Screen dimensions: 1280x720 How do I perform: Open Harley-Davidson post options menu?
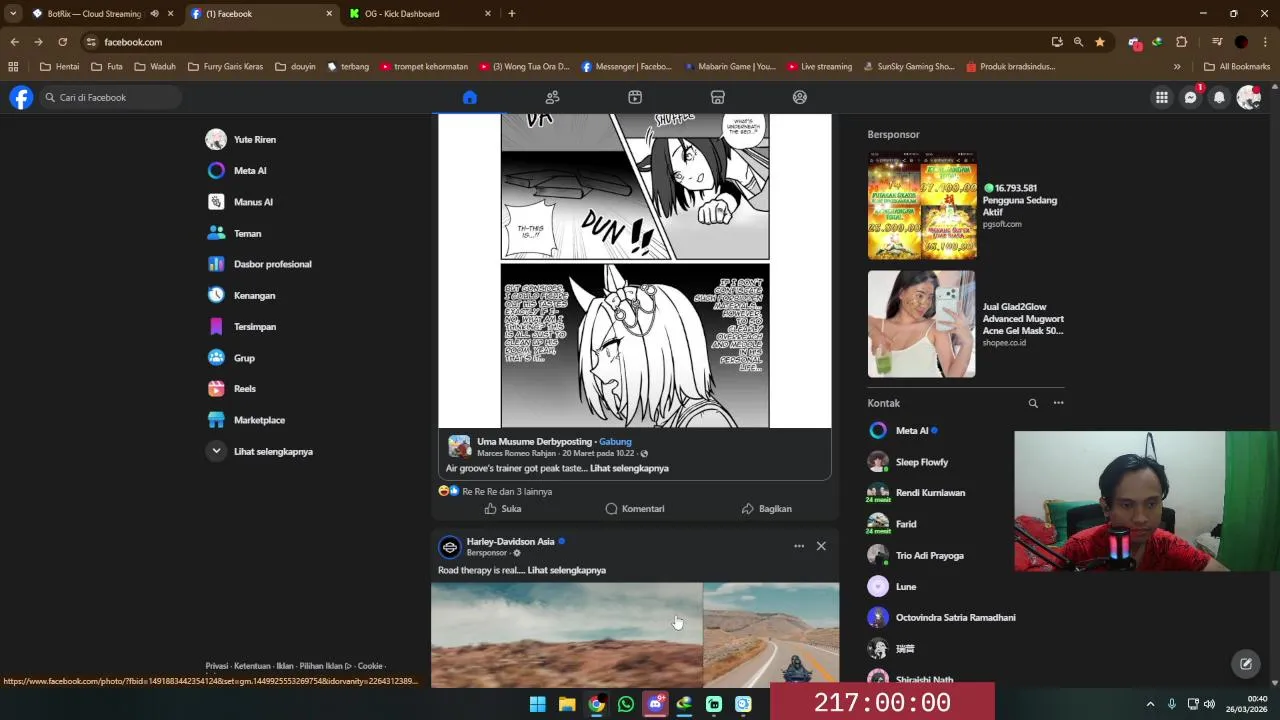[x=799, y=546]
